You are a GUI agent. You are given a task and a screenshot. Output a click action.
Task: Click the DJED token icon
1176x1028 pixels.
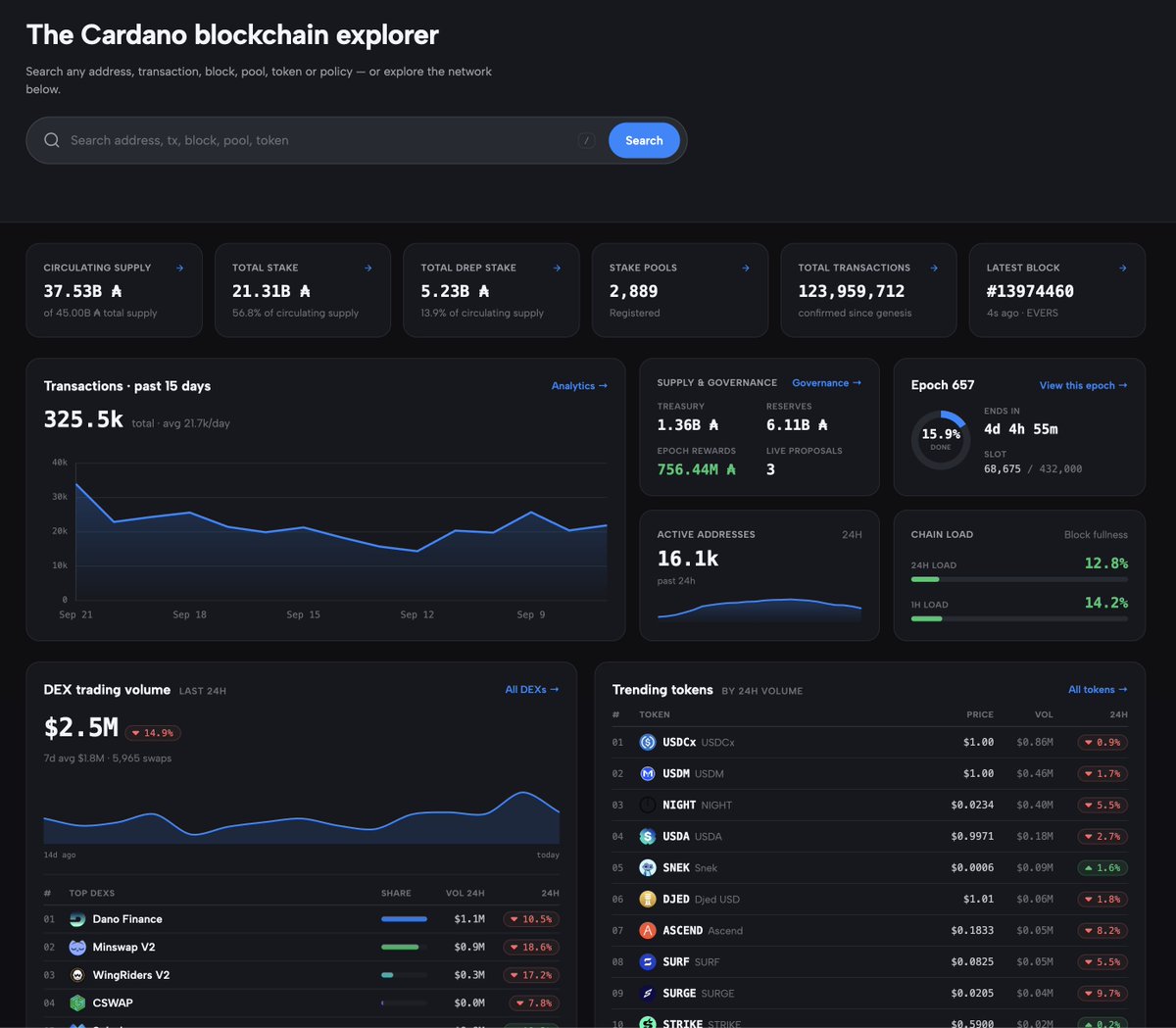[x=648, y=900]
